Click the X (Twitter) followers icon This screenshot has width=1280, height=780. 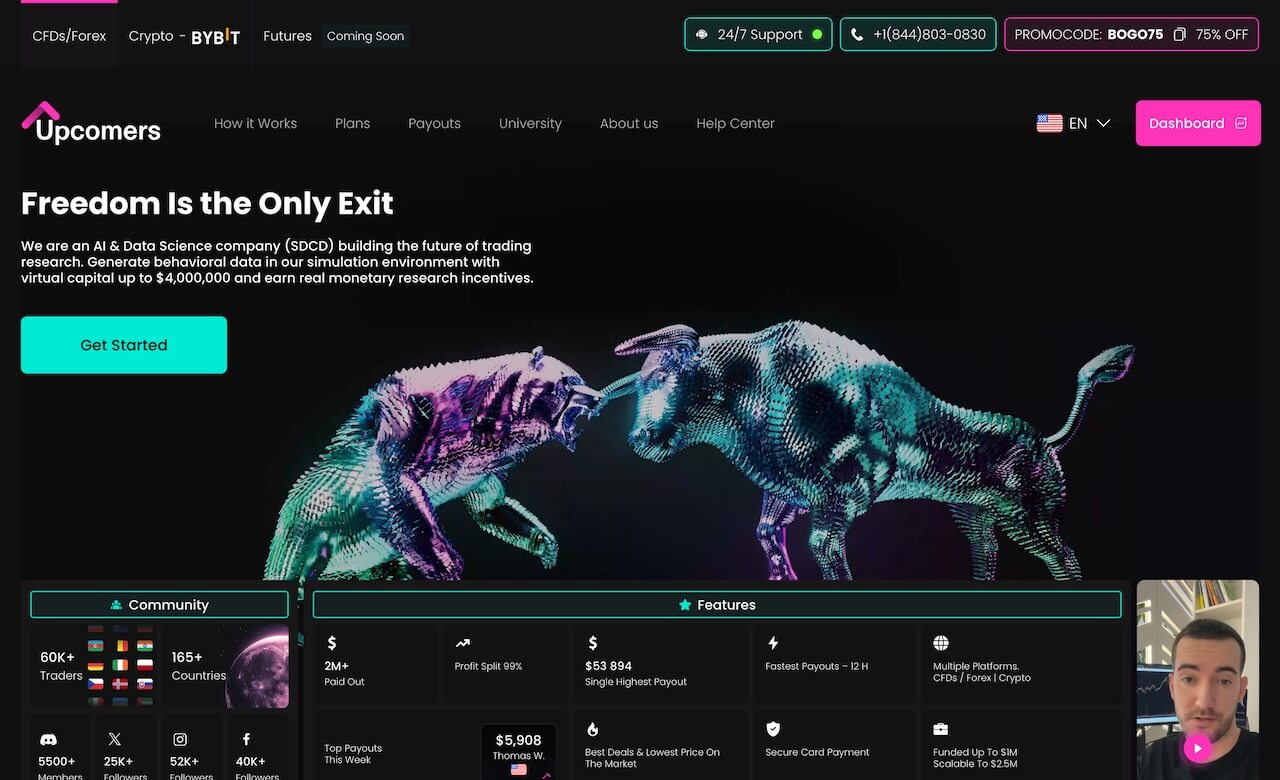point(114,740)
